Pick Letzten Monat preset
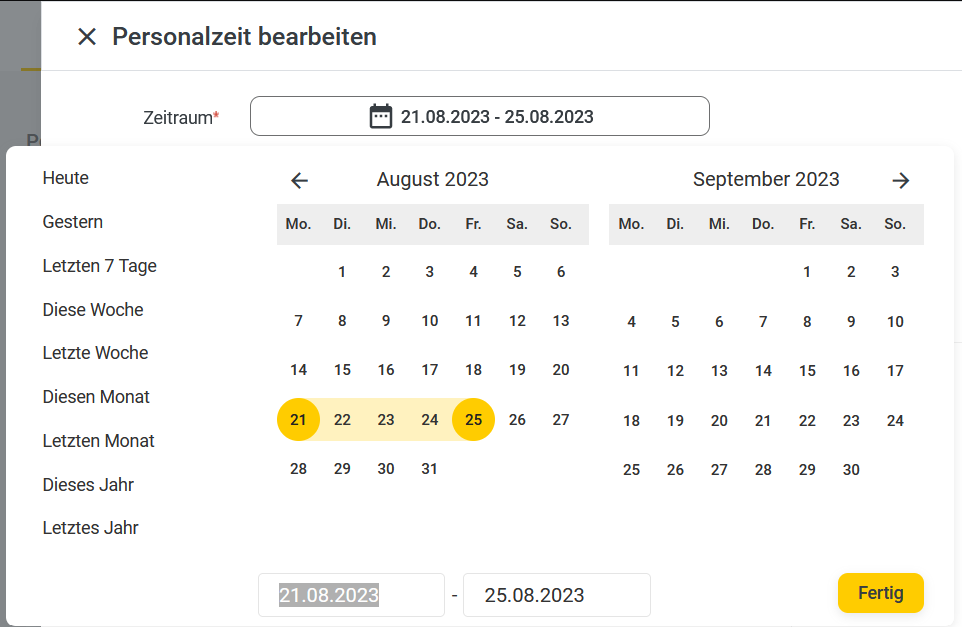This screenshot has height=627, width=962. pyautogui.click(x=98, y=441)
